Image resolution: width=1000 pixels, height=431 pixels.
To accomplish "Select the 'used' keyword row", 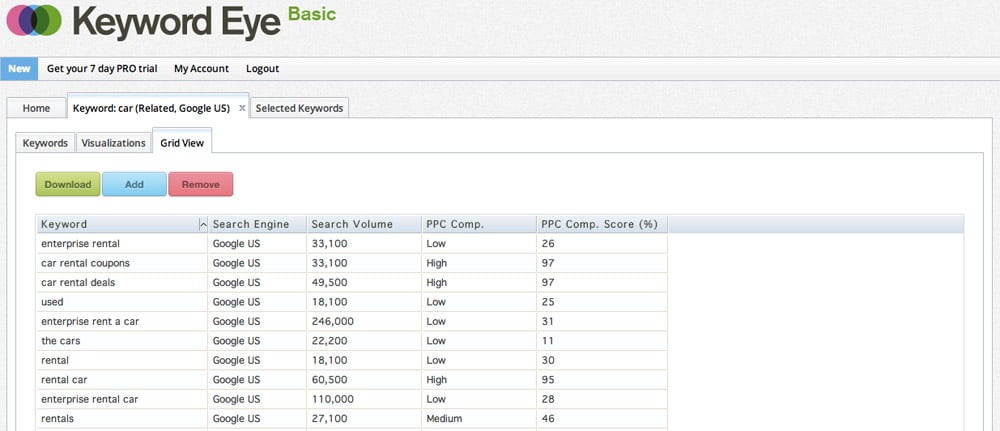I will [352, 302].
